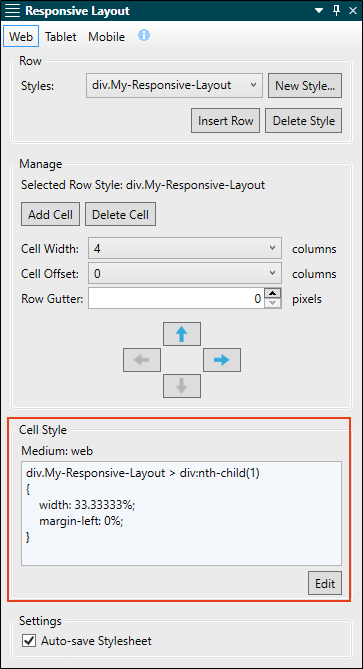Move cell up with blue up arrow
Viewport: 363px width, 669px height.
[x=182, y=334]
